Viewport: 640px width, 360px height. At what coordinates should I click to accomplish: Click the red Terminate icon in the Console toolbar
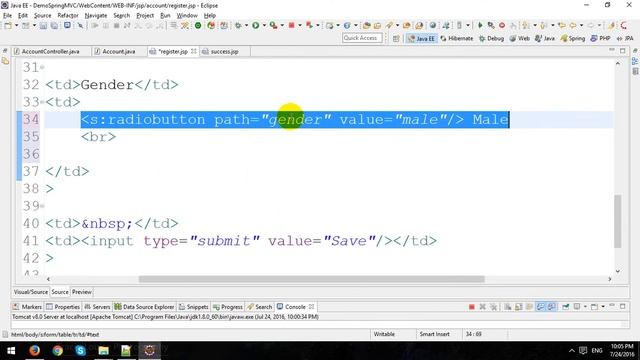[x=471, y=307]
